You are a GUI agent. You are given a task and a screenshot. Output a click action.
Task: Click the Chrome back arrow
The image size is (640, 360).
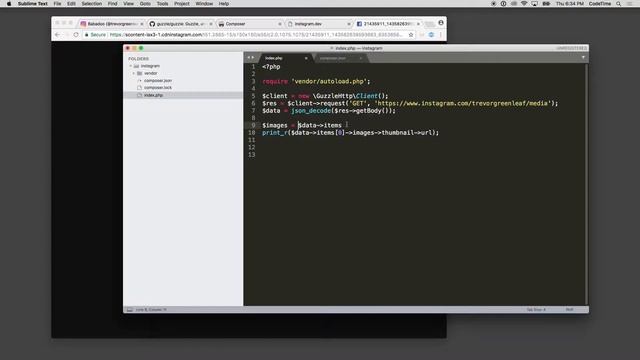(x=57, y=35)
